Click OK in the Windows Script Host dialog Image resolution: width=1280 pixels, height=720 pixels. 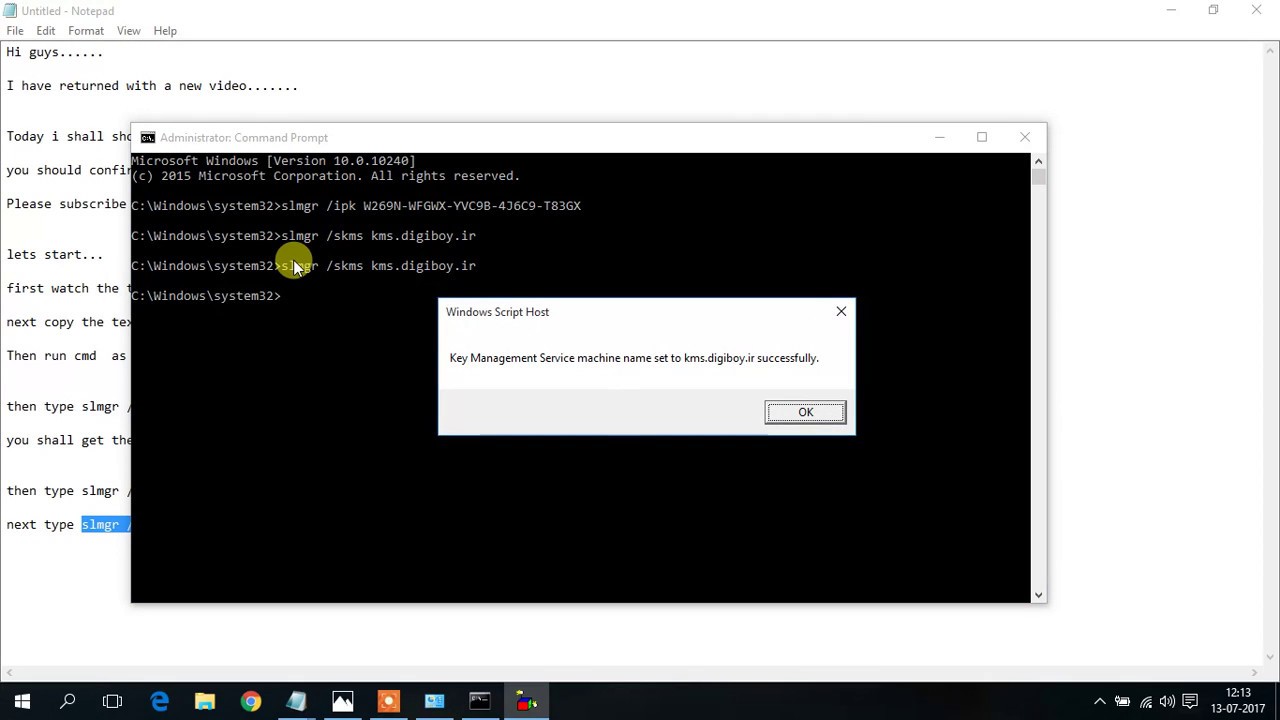[x=805, y=412]
